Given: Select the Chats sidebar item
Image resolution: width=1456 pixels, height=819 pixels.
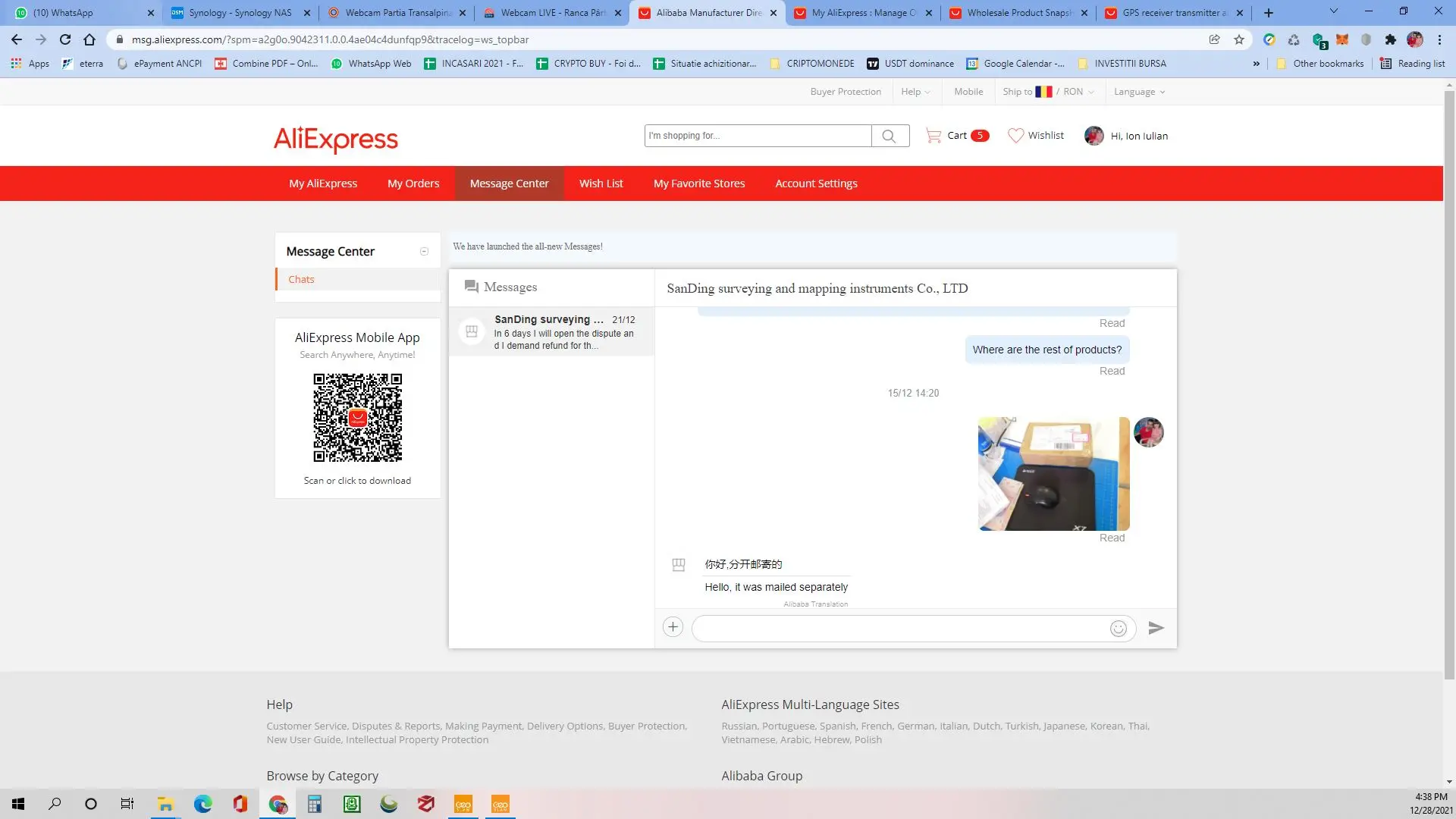Looking at the screenshot, I should point(301,279).
